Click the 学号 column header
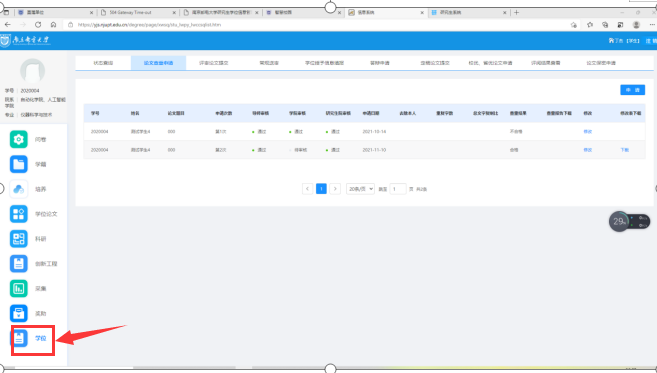657x373 pixels. coord(95,113)
